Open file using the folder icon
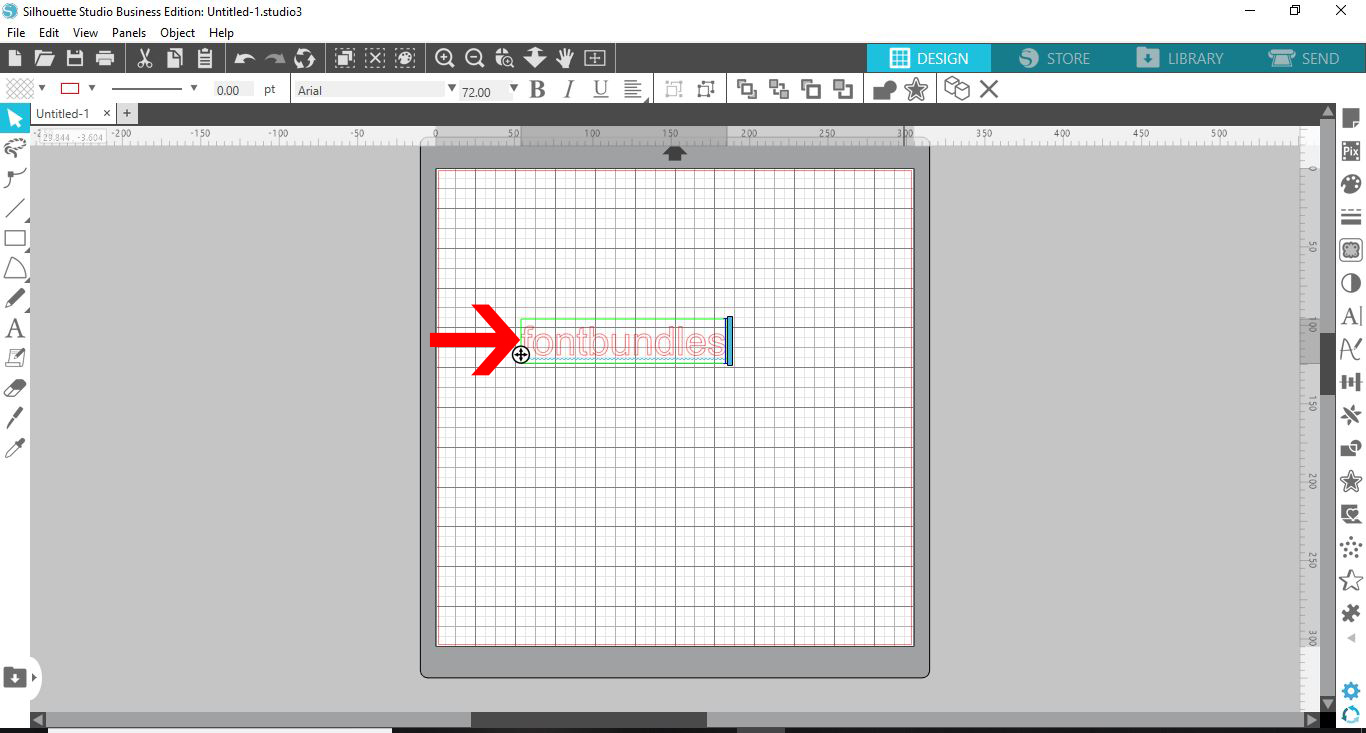This screenshot has width=1366, height=733. 44,58
